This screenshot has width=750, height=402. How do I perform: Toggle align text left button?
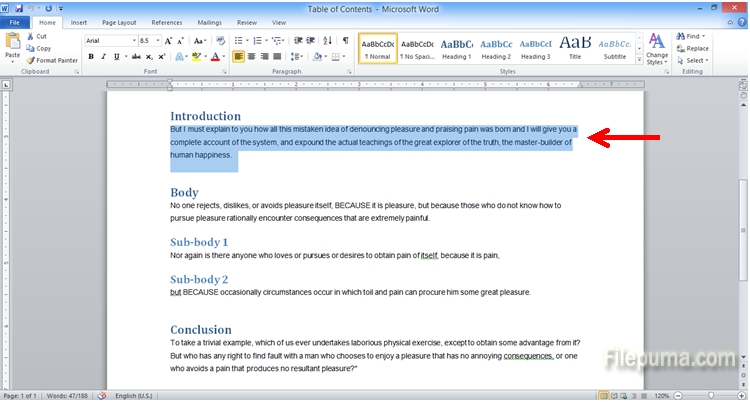pyautogui.click(x=239, y=57)
